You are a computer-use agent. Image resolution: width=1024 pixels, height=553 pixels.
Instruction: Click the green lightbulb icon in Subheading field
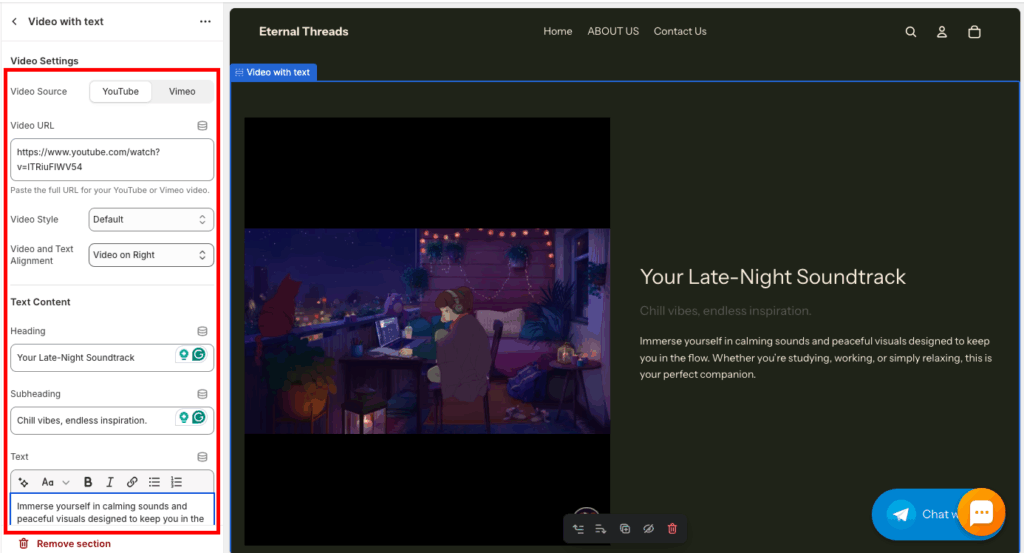(x=184, y=417)
